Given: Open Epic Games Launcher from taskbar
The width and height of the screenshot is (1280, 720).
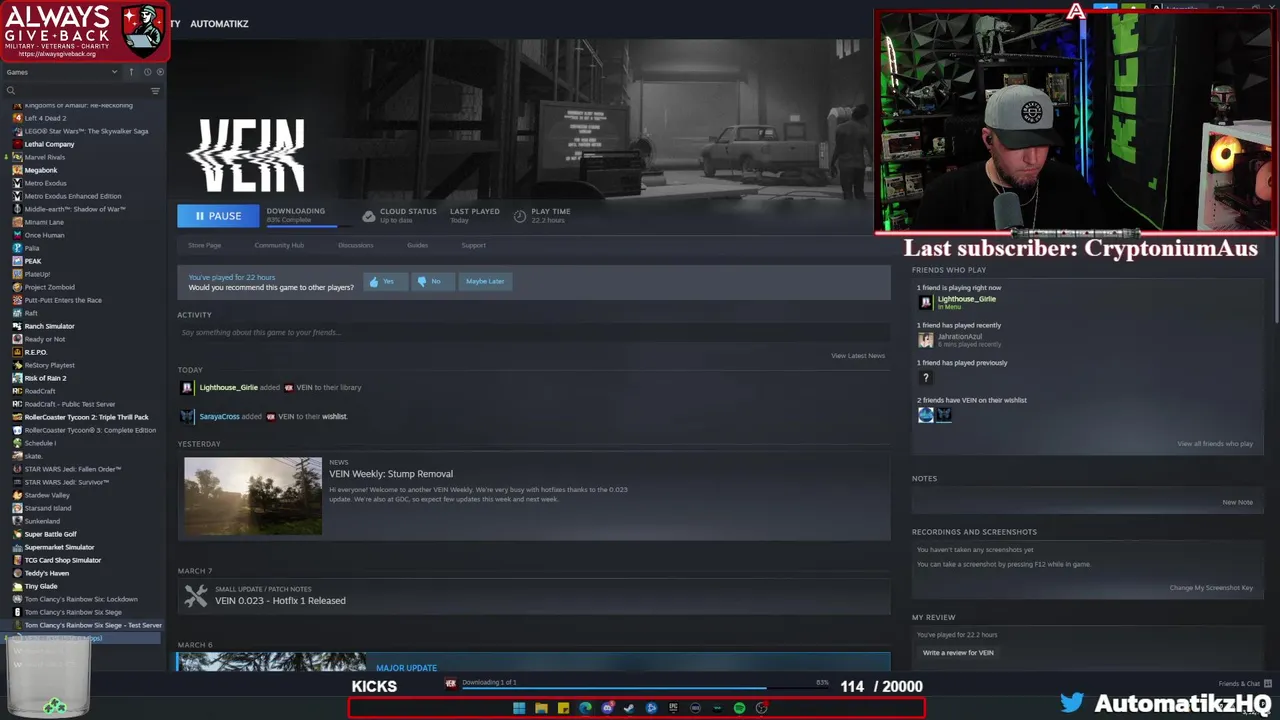Looking at the screenshot, I should coord(673,708).
